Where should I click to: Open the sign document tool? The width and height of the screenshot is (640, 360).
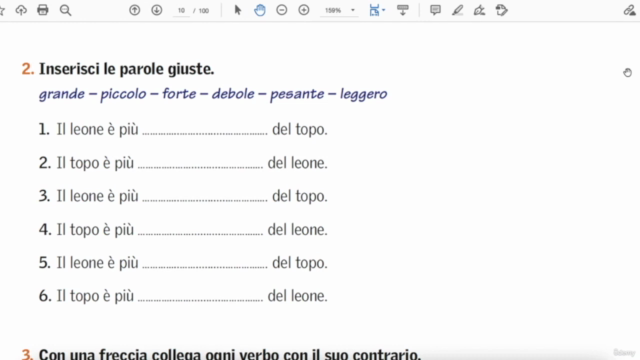tap(479, 10)
